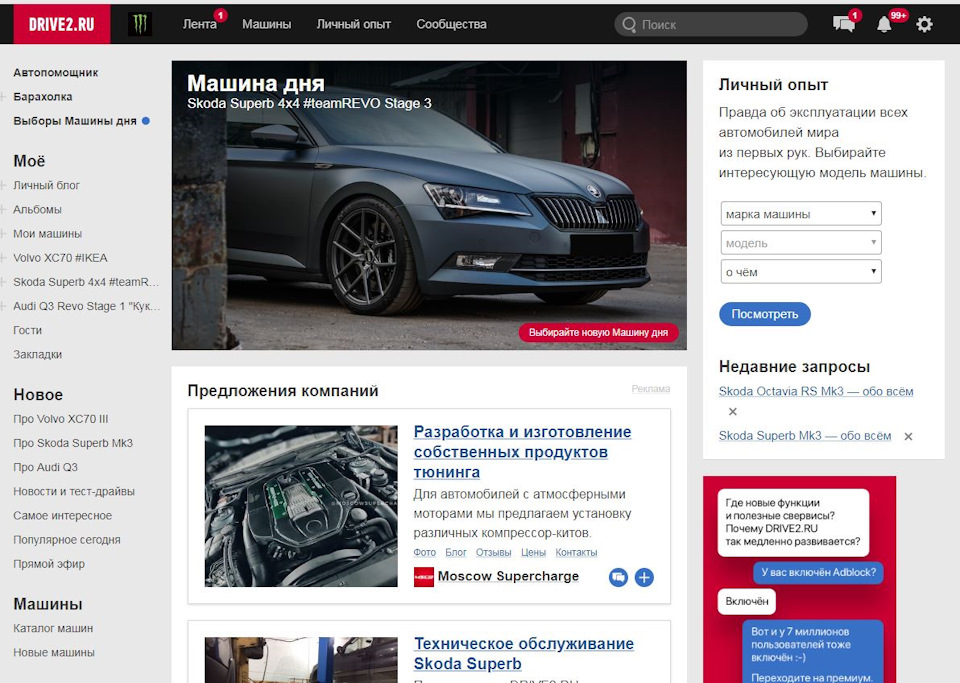This screenshot has width=960, height=683.
Task: Open the модель dropdown
Action: (x=801, y=243)
